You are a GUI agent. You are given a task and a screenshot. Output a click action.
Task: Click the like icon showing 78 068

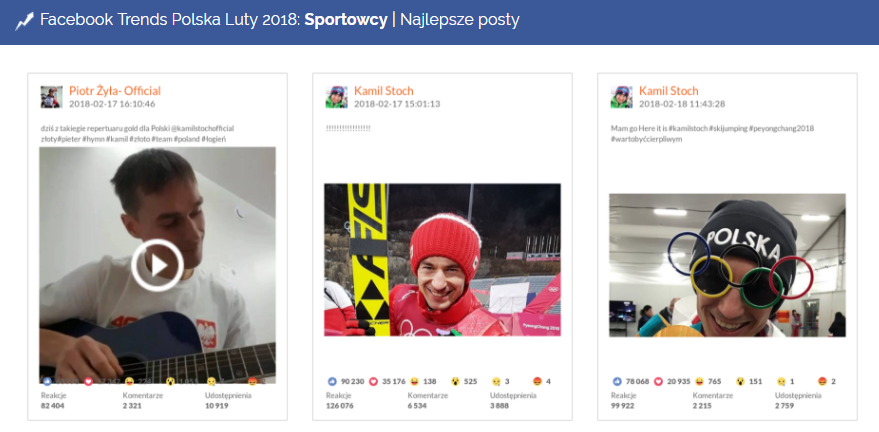point(618,381)
